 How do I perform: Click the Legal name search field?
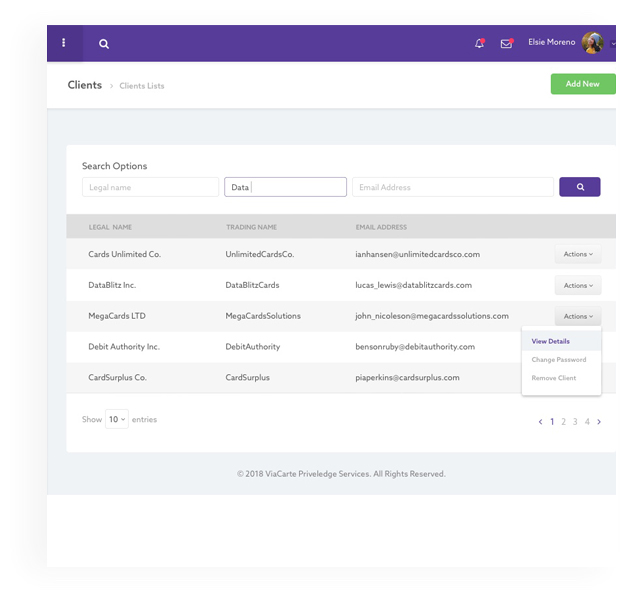pos(150,187)
